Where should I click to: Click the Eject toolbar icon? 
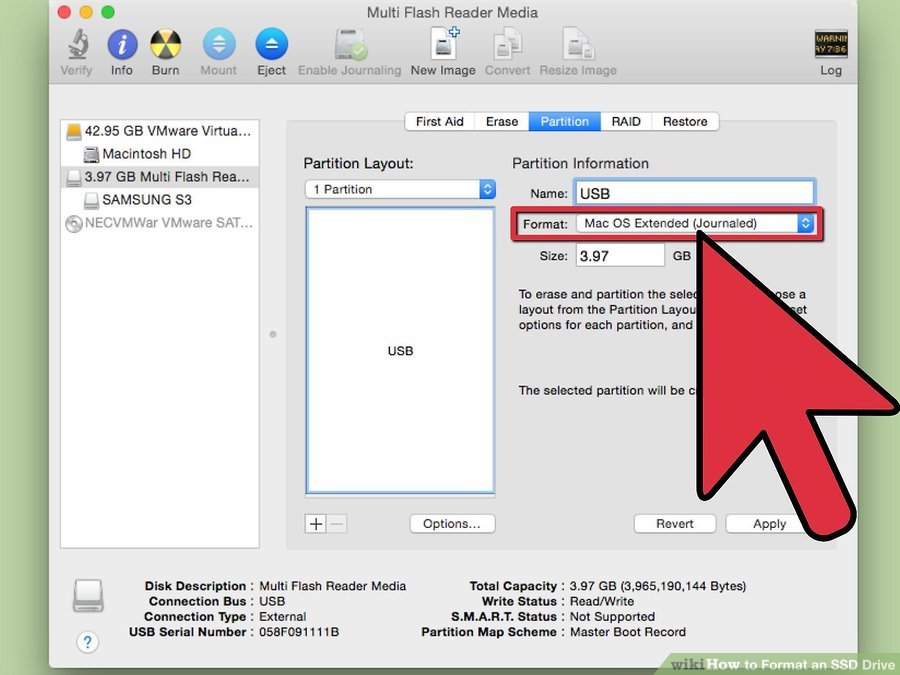click(271, 45)
